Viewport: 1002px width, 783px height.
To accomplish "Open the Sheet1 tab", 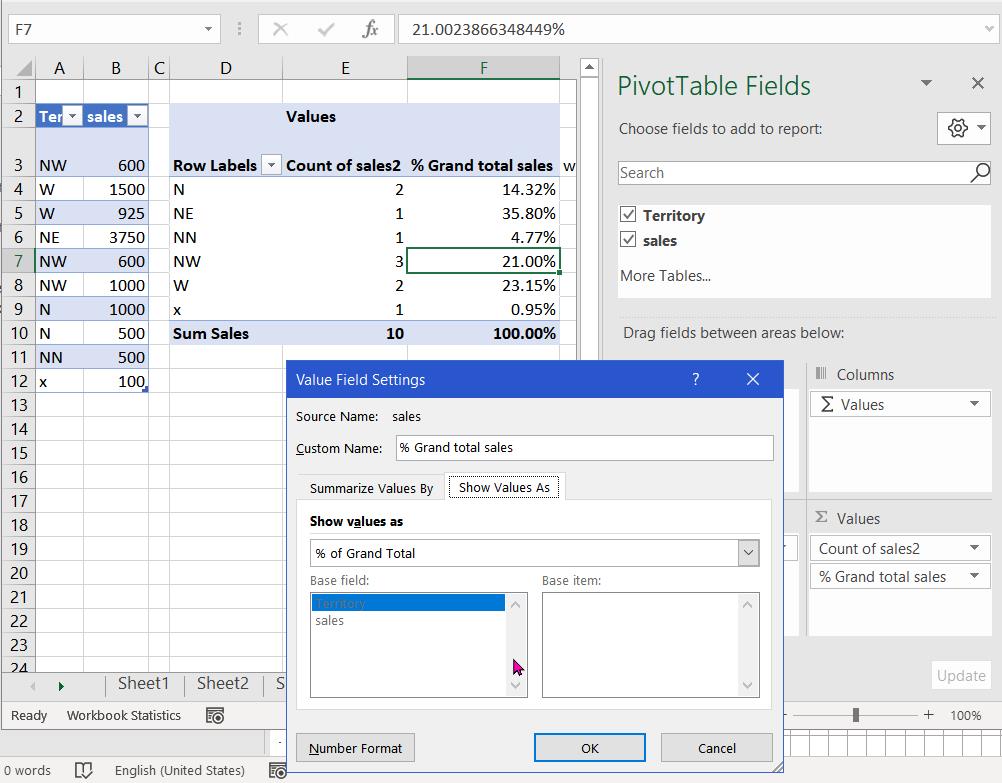I will (x=143, y=683).
